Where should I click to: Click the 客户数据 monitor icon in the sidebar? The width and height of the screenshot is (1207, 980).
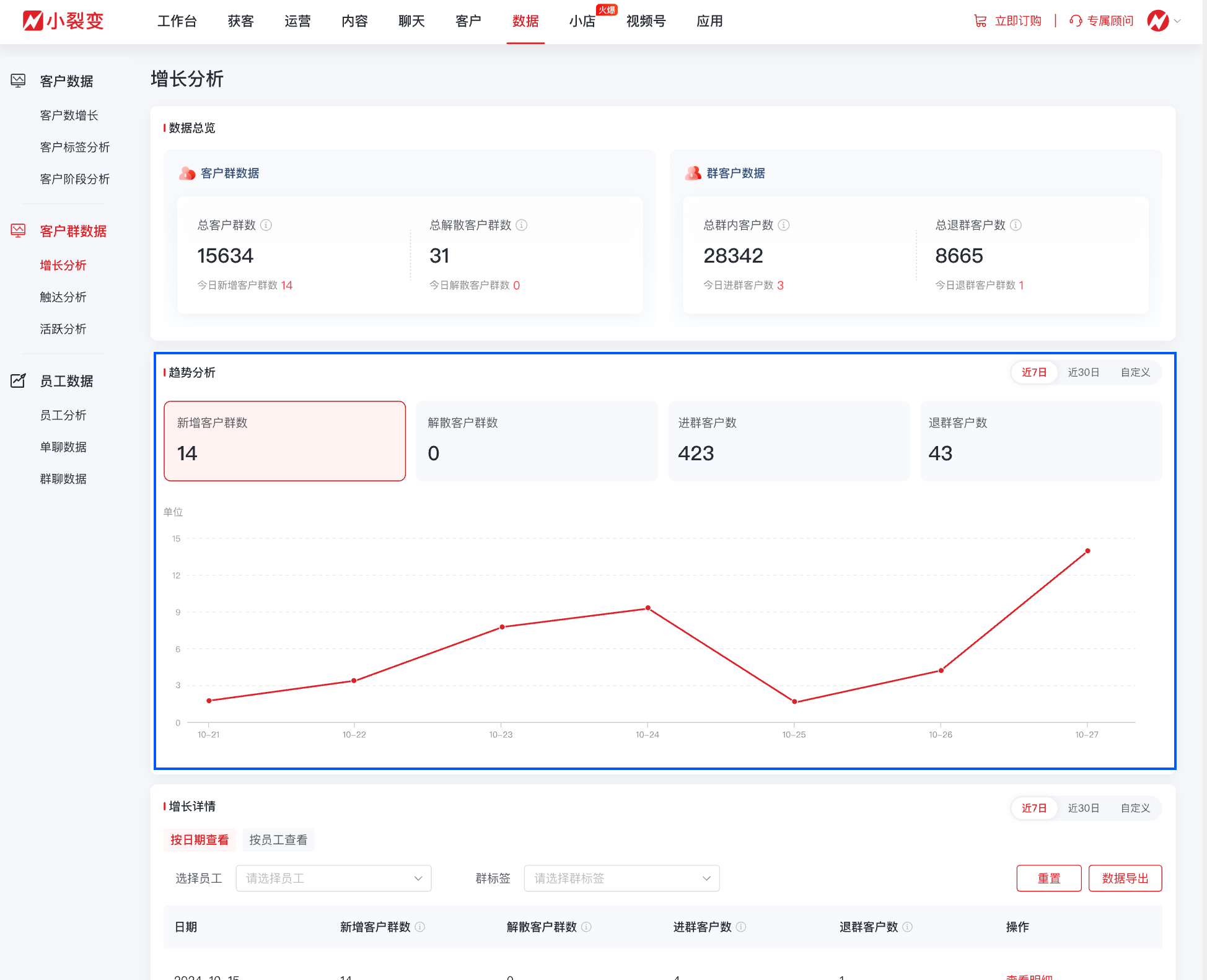(x=18, y=81)
